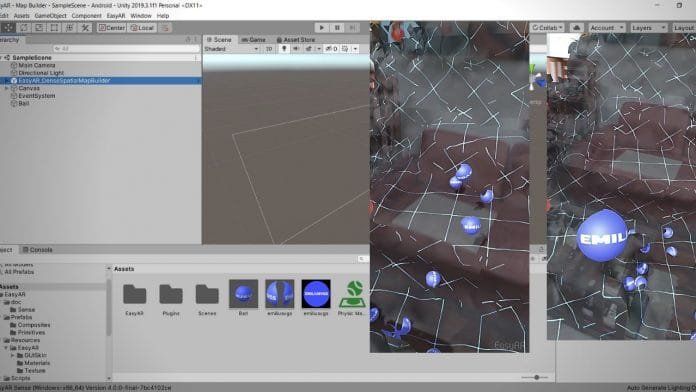The width and height of the screenshot is (696, 392).
Task: Toggle scene view grid icon
Action: (x=345, y=49)
